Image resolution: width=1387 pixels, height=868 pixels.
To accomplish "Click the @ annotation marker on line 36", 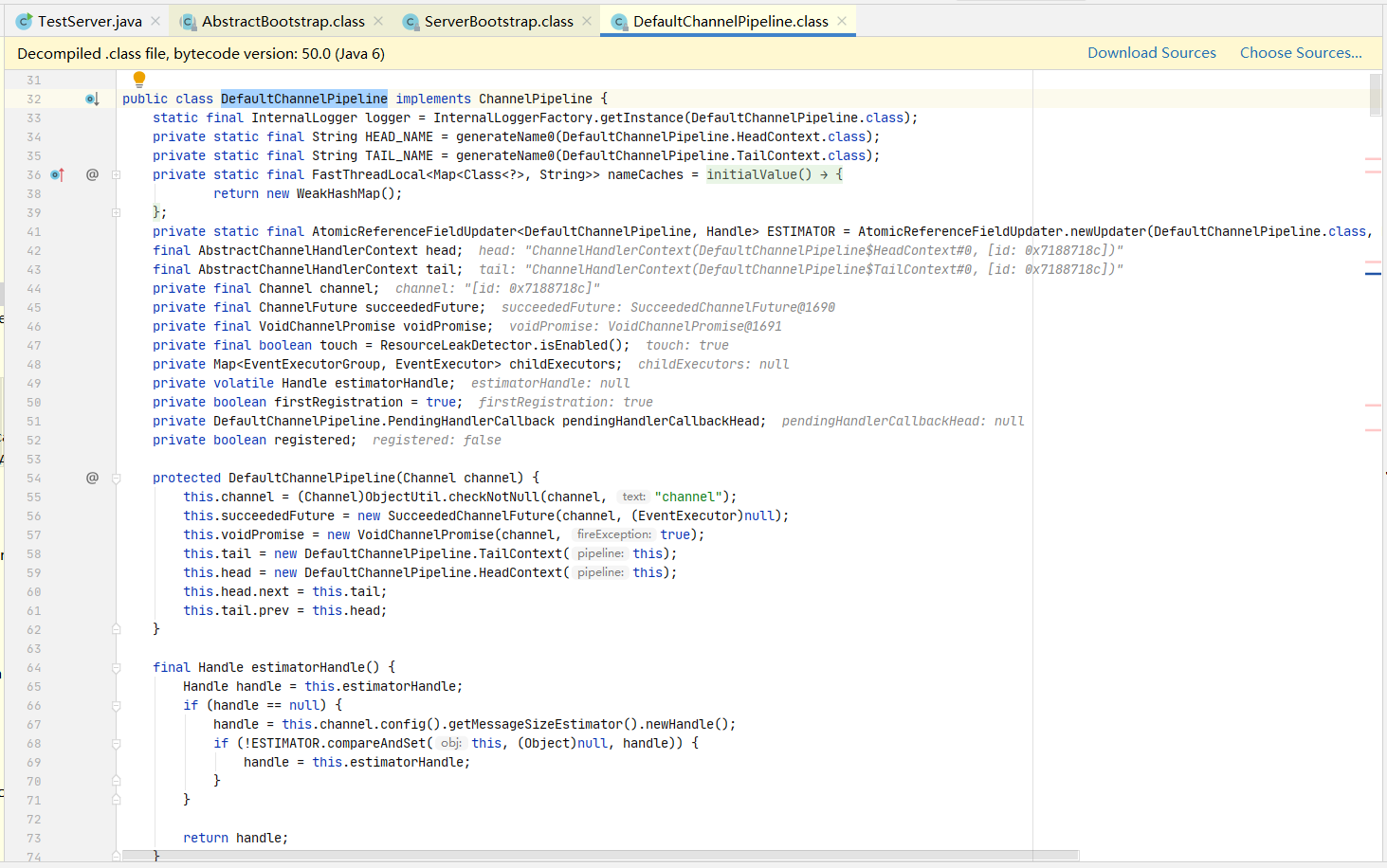I will pos(92,174).
